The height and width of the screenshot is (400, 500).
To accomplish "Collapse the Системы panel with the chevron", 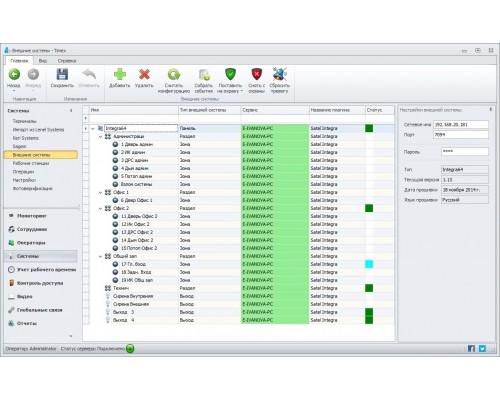I will pos(71,110).
